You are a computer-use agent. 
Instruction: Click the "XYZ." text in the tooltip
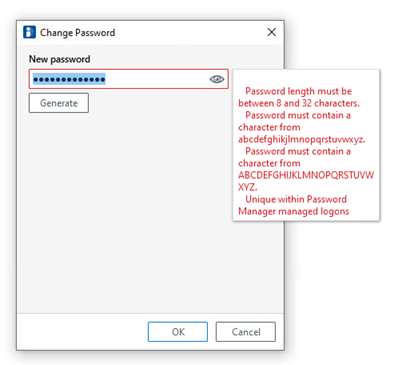click(x=248, y=187)
